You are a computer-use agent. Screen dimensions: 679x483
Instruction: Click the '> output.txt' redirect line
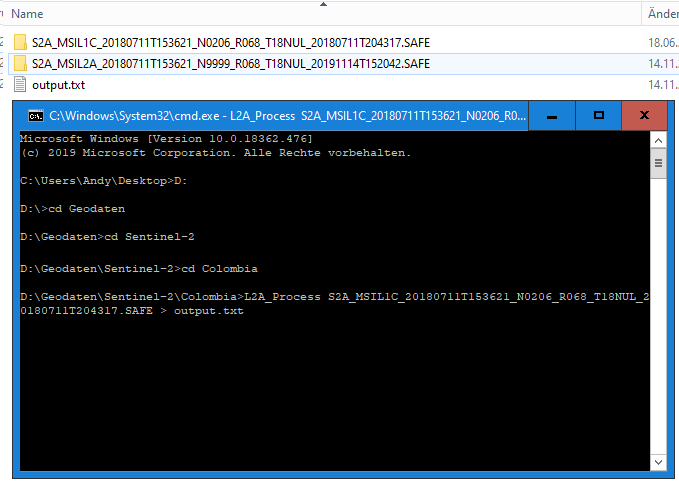click(x=132, y=311)
